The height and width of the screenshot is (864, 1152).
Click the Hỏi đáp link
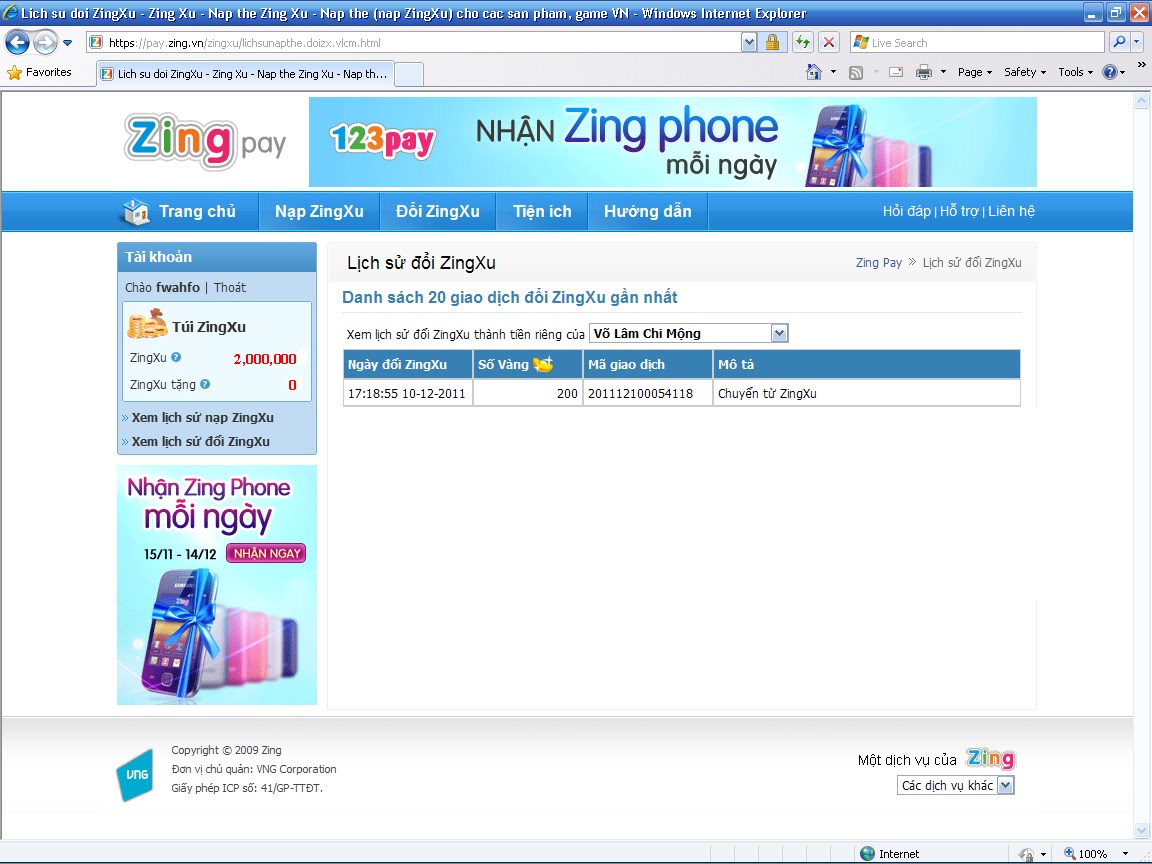907,212
